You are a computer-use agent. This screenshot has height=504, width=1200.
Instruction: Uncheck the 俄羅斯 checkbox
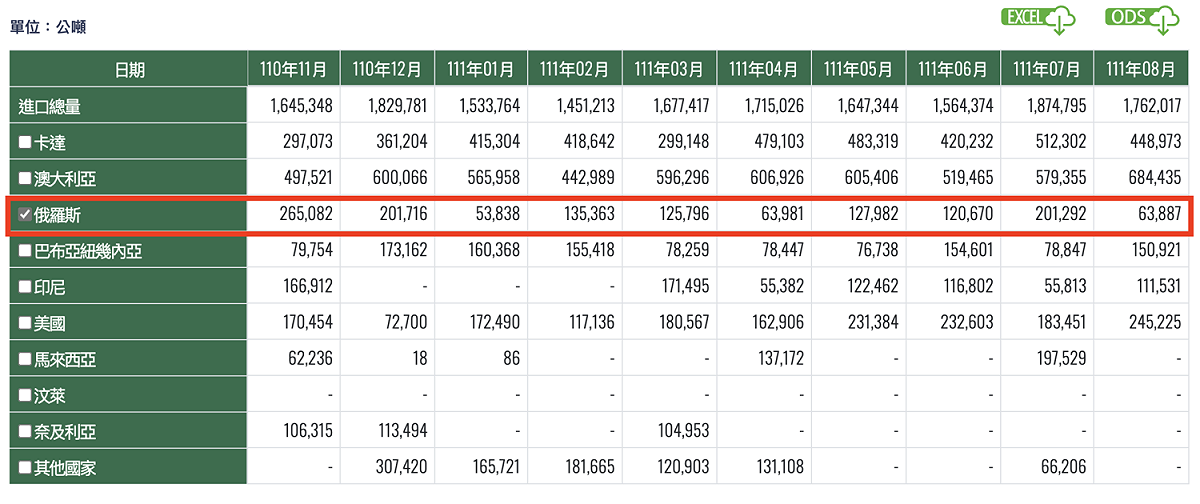point(25,215)
